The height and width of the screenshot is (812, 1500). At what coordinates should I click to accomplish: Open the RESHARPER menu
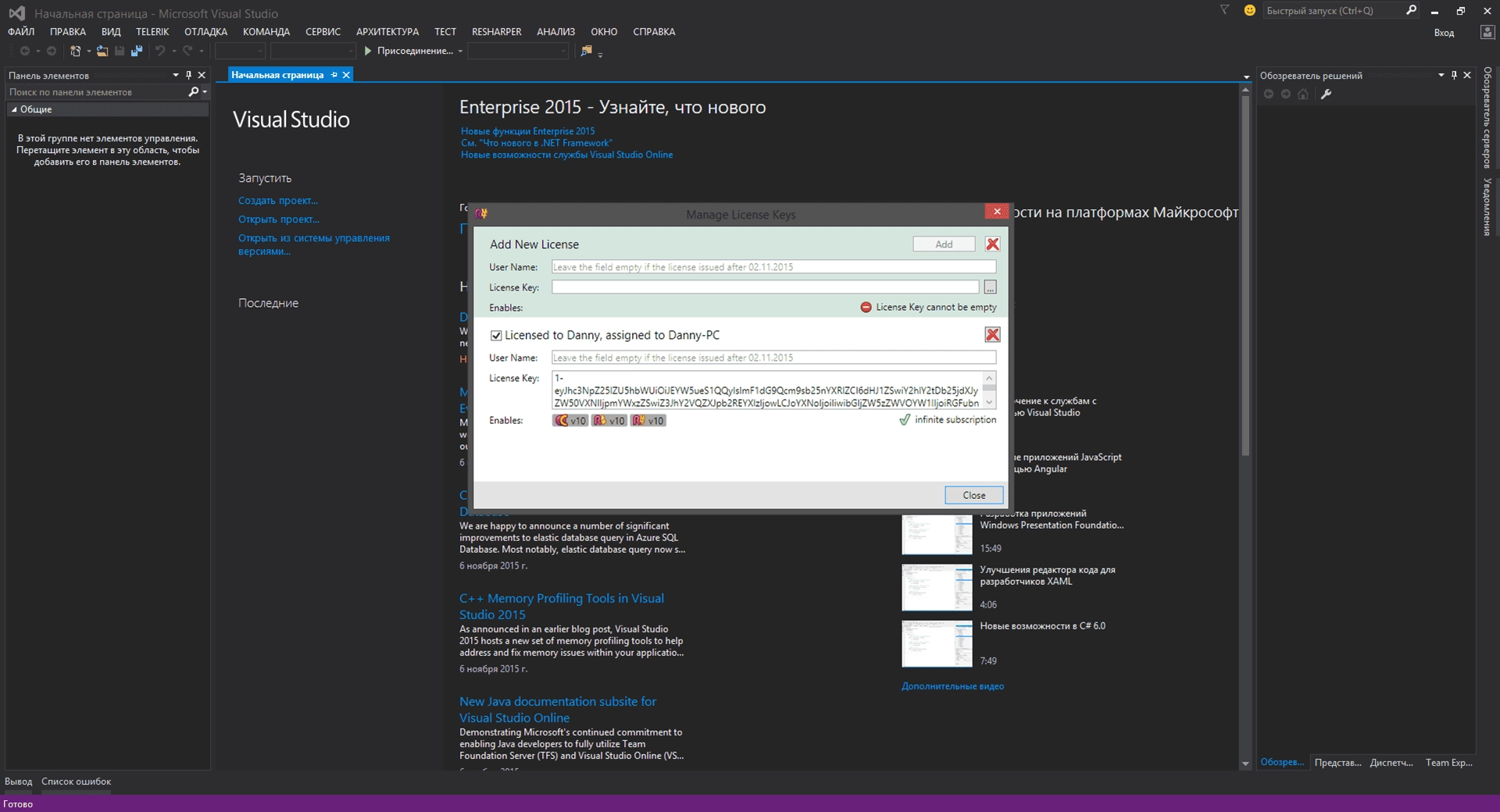tap(496, 32)
